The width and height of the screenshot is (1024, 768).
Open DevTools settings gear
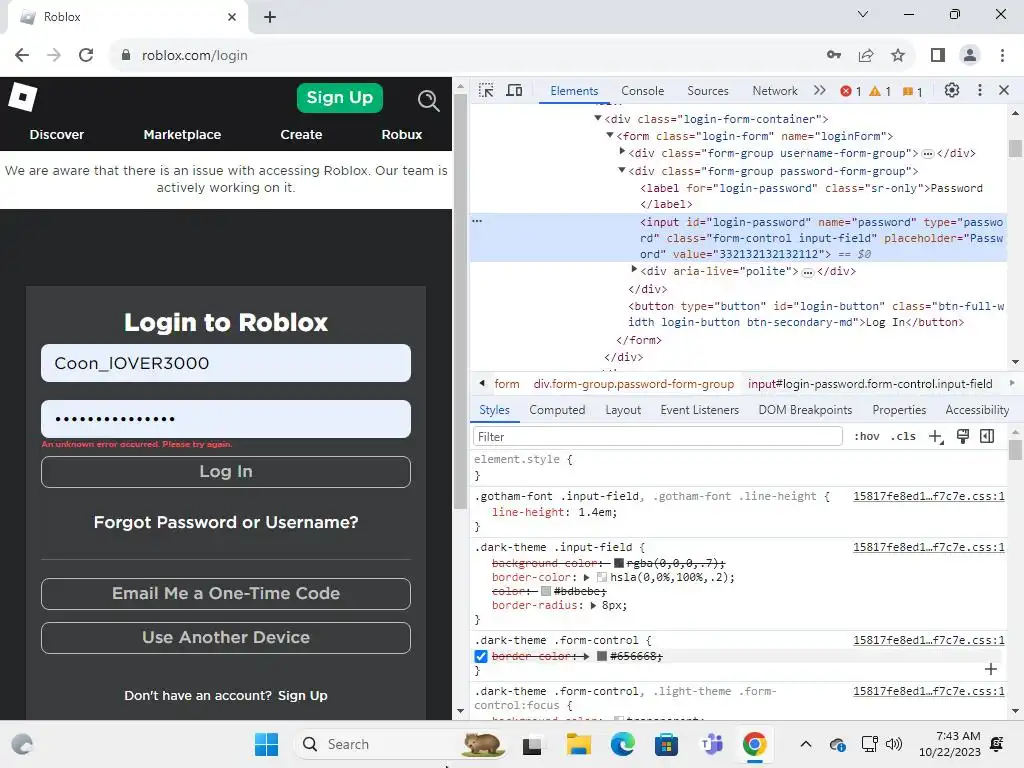(952, 90)
